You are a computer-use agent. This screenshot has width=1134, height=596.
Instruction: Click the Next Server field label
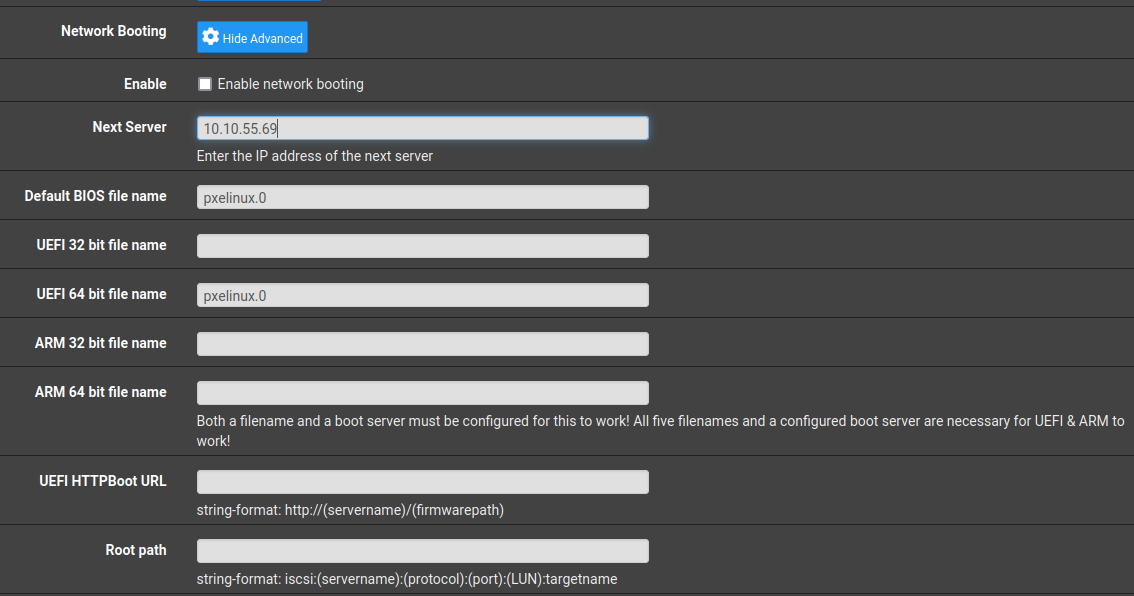(x=129, y=127)
